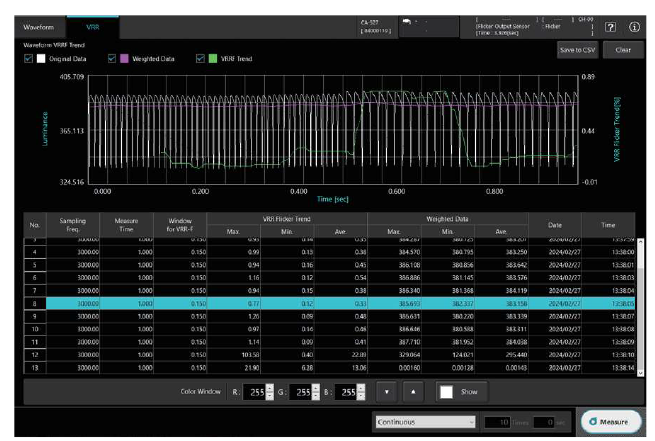Click the white Original Data color swatch
This screenshot has height=441, width=655.
click(x=41, y=58)
